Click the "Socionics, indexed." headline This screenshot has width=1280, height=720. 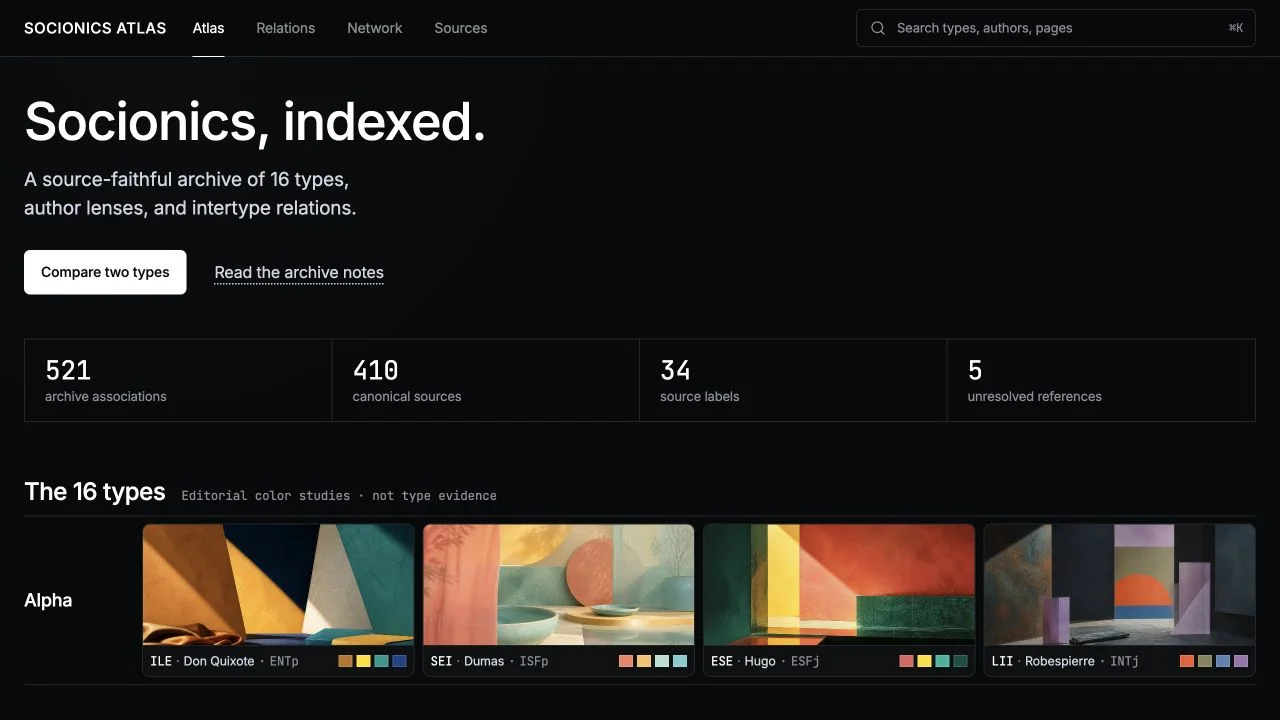[255, 122]
